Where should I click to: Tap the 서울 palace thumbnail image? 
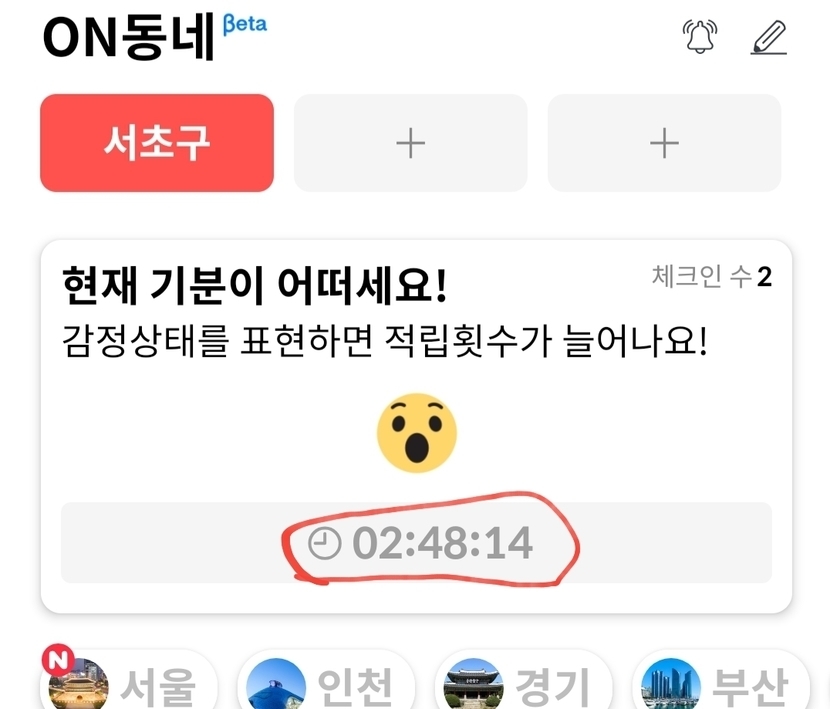coord(78,686)
